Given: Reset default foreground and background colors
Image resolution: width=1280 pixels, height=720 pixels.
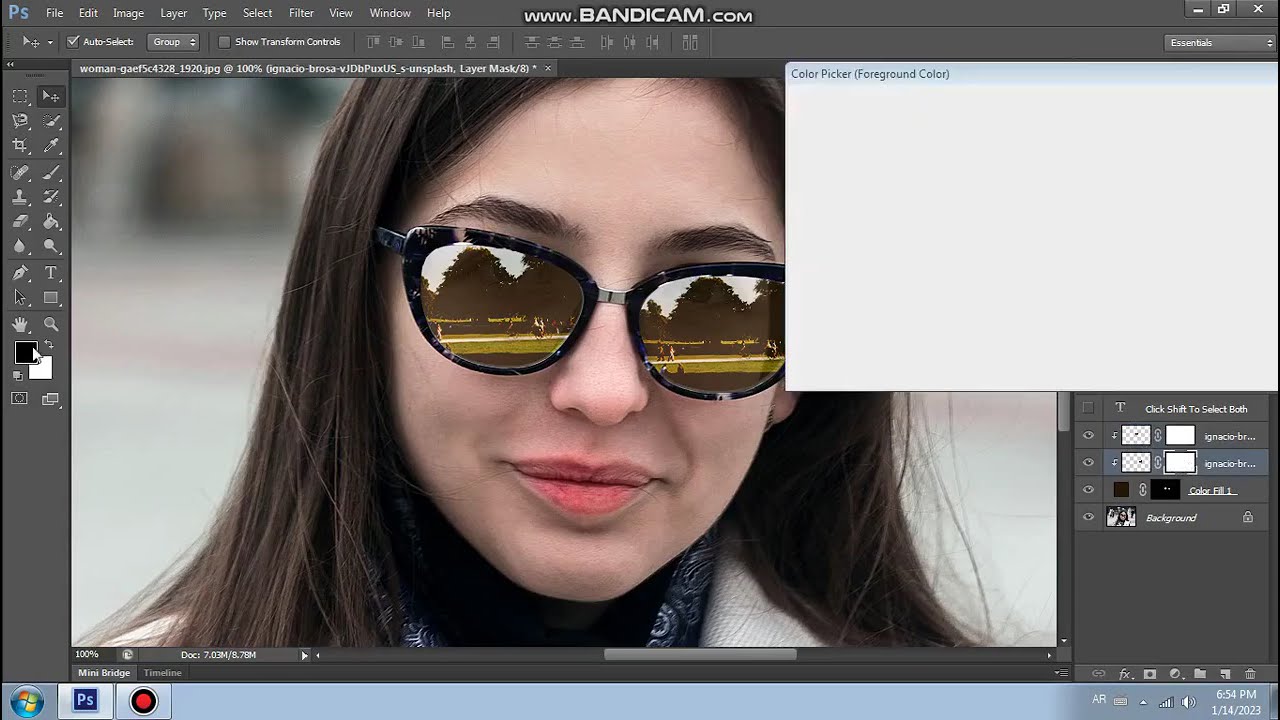Looking at the screenshot, I should pyautogui.click(x=17, y=376).
